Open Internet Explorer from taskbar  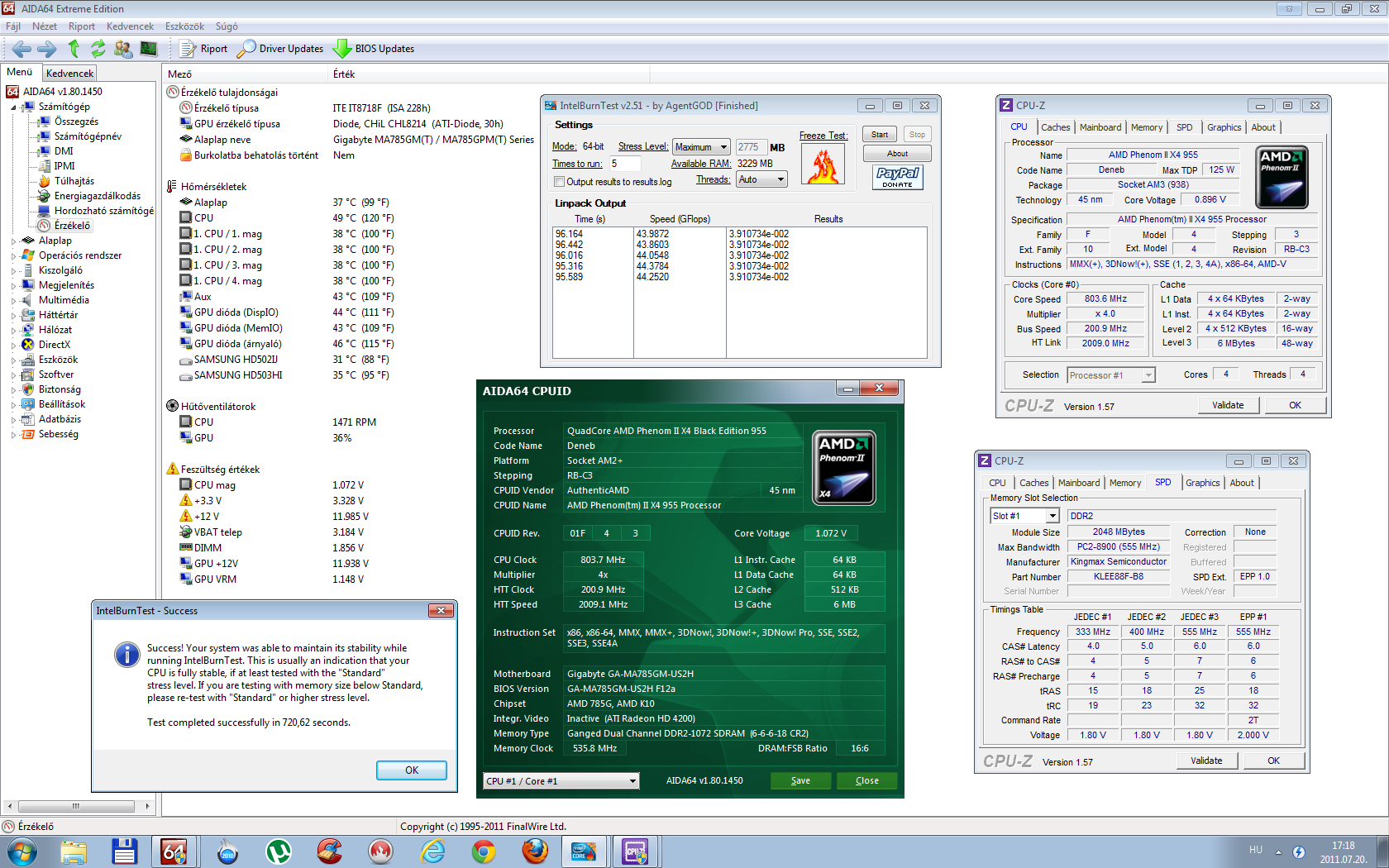click(432, 851)
